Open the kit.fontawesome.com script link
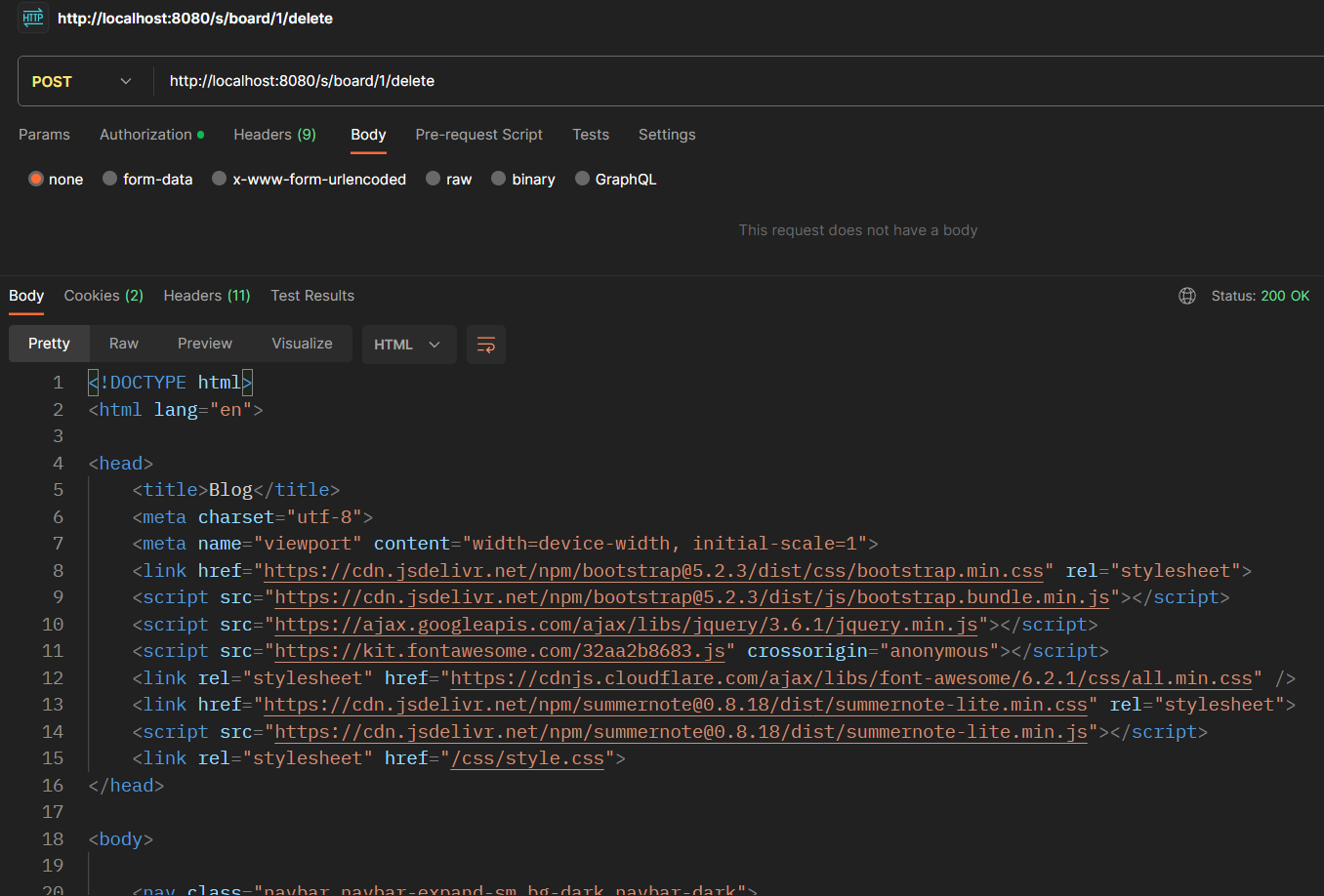The width and height of the screenshot is (1324, 896). (x=500, y=651)
